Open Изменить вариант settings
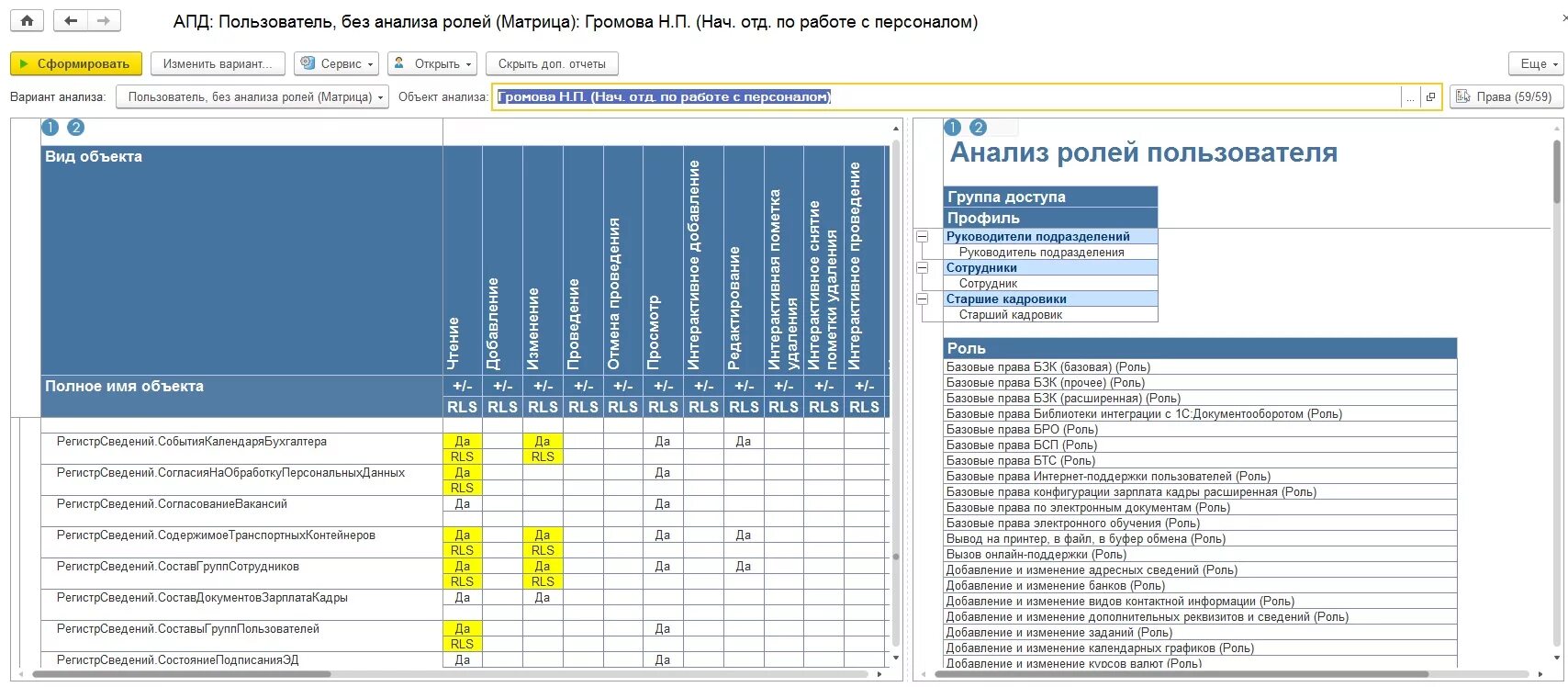Screen dimensions: 1568x687 click(x=218, y=63)
